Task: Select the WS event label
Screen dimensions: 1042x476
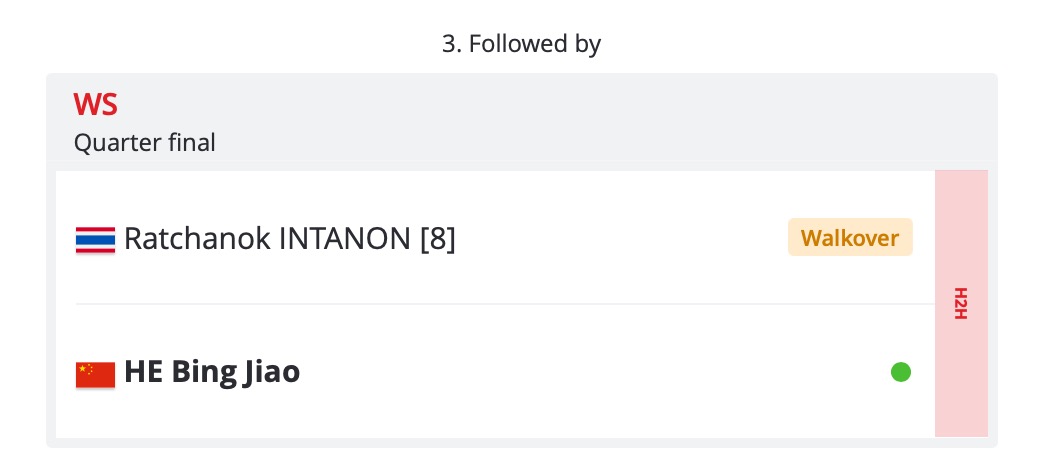Action: 96,104
